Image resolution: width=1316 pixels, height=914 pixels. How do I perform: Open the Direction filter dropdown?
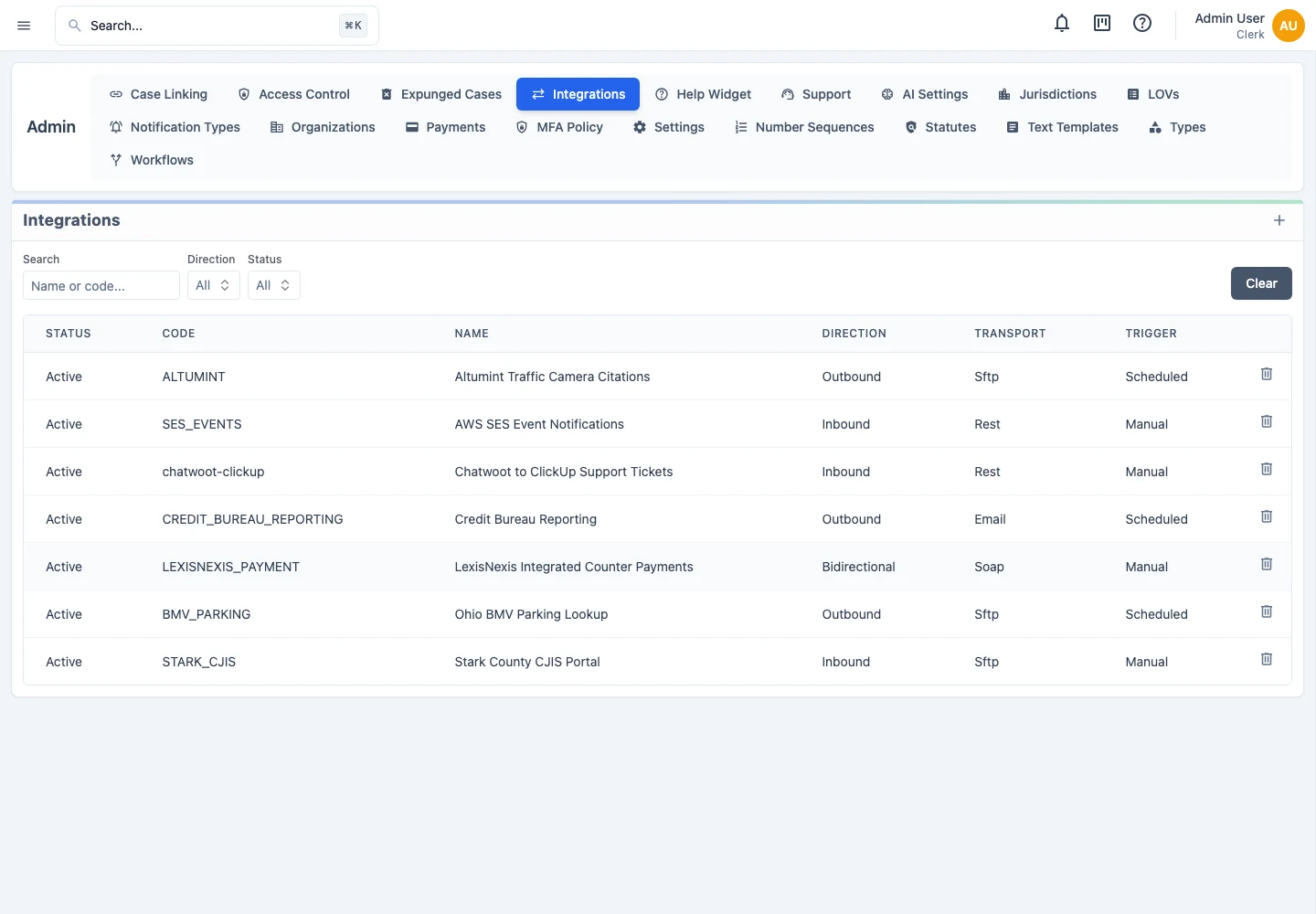[x=214, y=285]
